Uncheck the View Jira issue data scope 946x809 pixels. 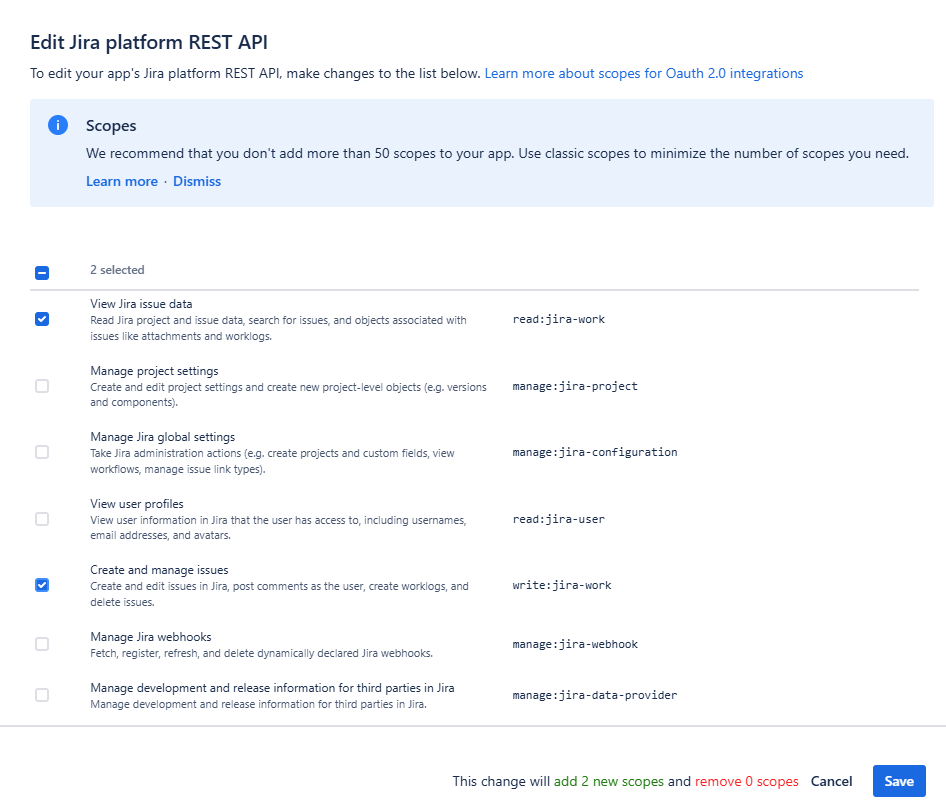pos(42,318)
